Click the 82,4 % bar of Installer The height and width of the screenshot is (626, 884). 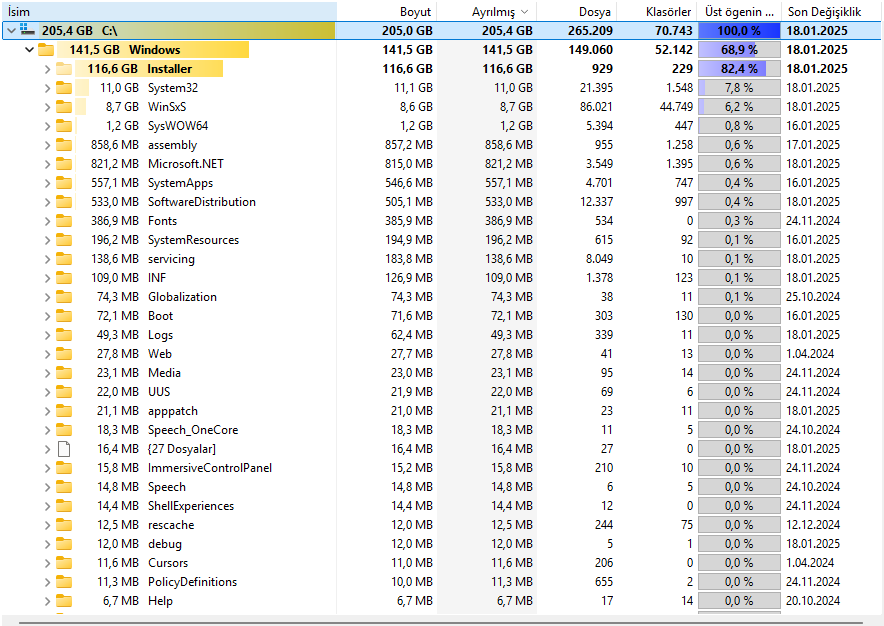click(x=739, y=69)
